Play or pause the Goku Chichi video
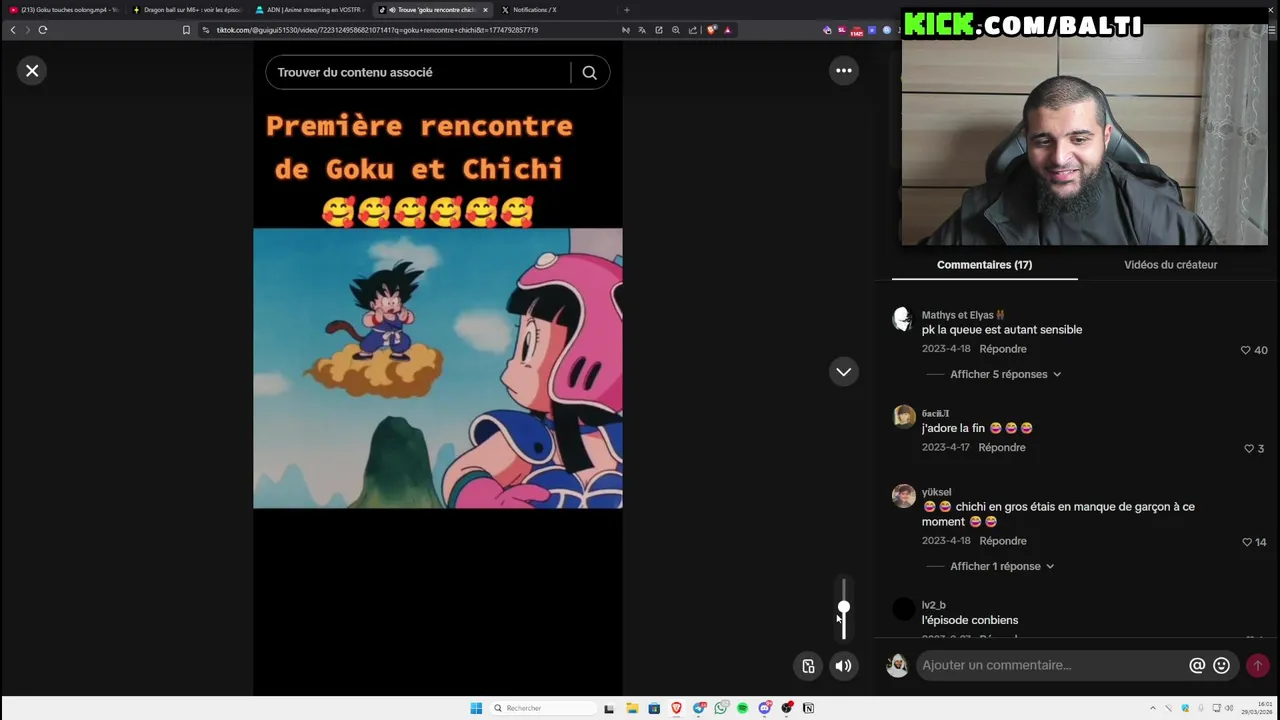This screenshot has width=1280, height=720. click(437, 368)
